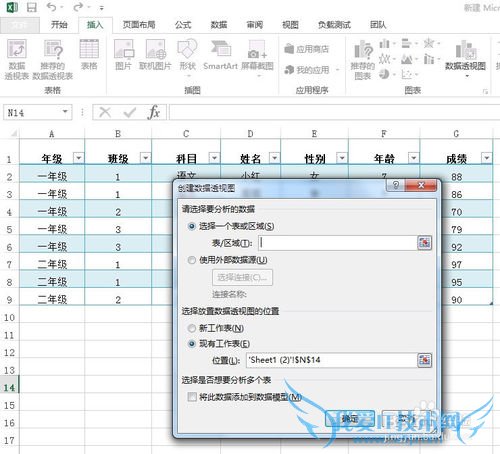Switch to the 数据 Data tab
Viewport: 500px width, 454px height.
point(219,25)
